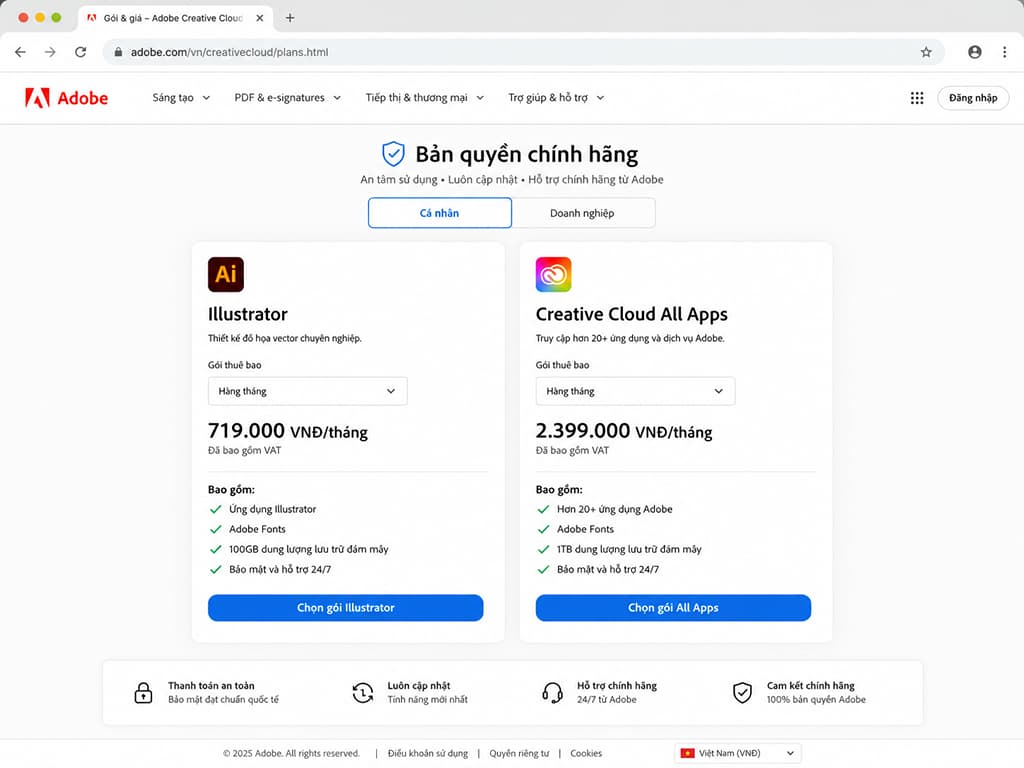The width and height of the screenshot is (1024, 768).
Task: Click the refresh clock icon for Luôn cập nhật
Action: pos(362,692)
